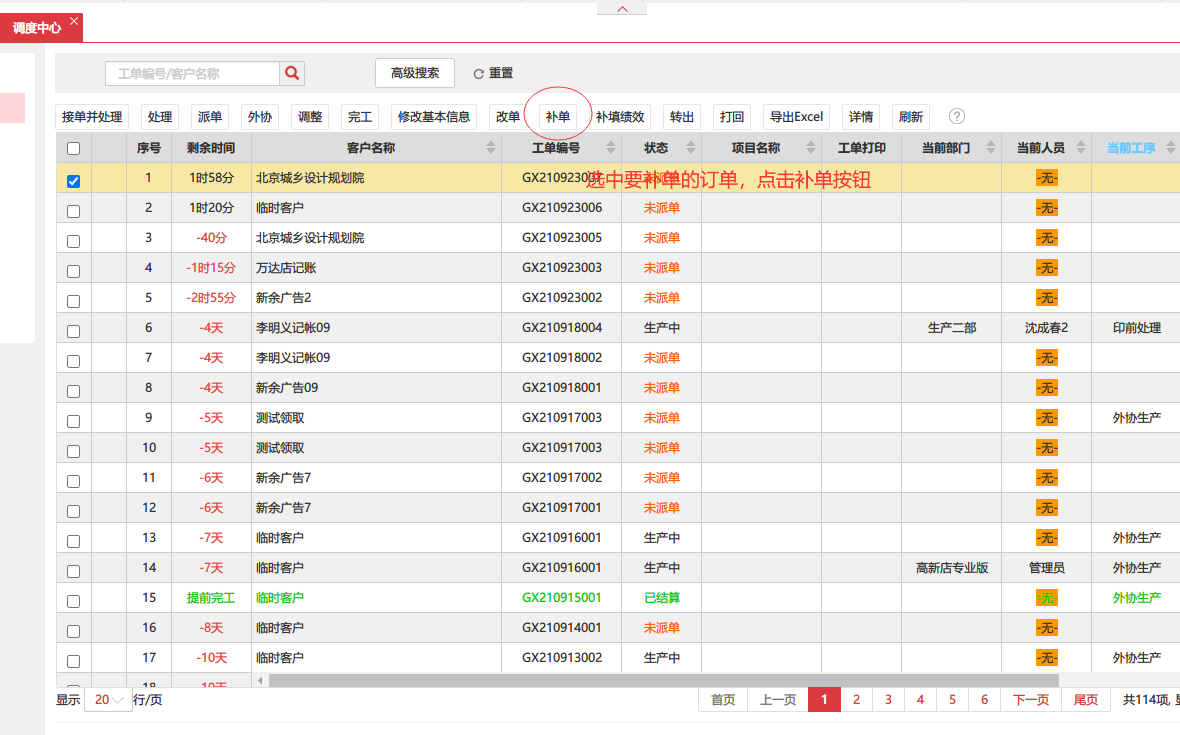Sort by 当前人员 column arrows
The width and height of the screenshot is (1180, 735).
click(1081, 147)
